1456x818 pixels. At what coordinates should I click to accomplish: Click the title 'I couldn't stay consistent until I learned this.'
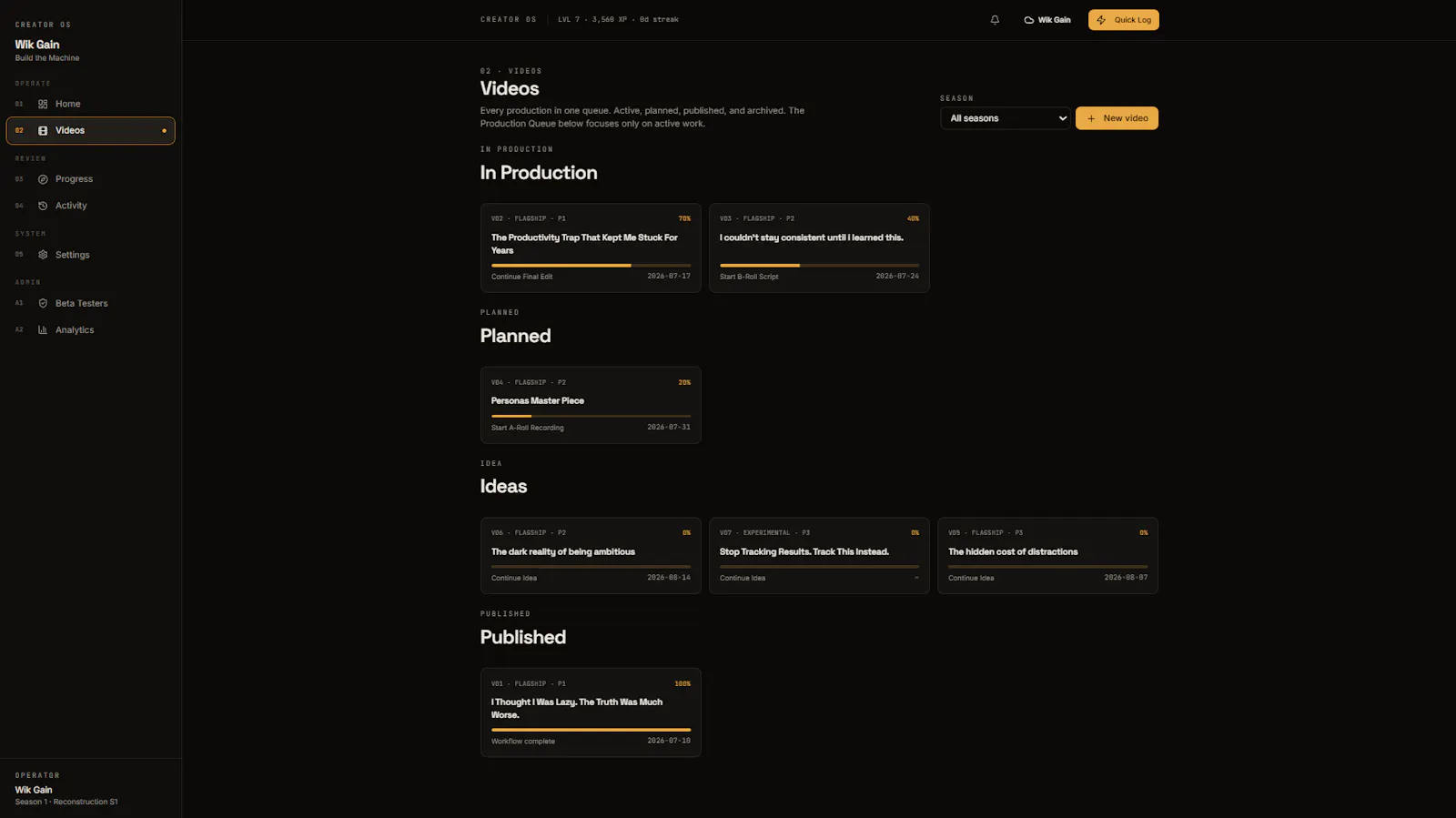pos(812,237)
